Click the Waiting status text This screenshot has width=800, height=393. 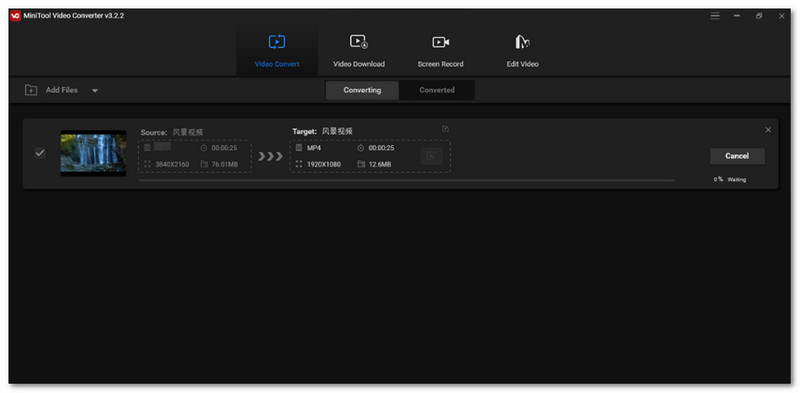pos(737,180)
